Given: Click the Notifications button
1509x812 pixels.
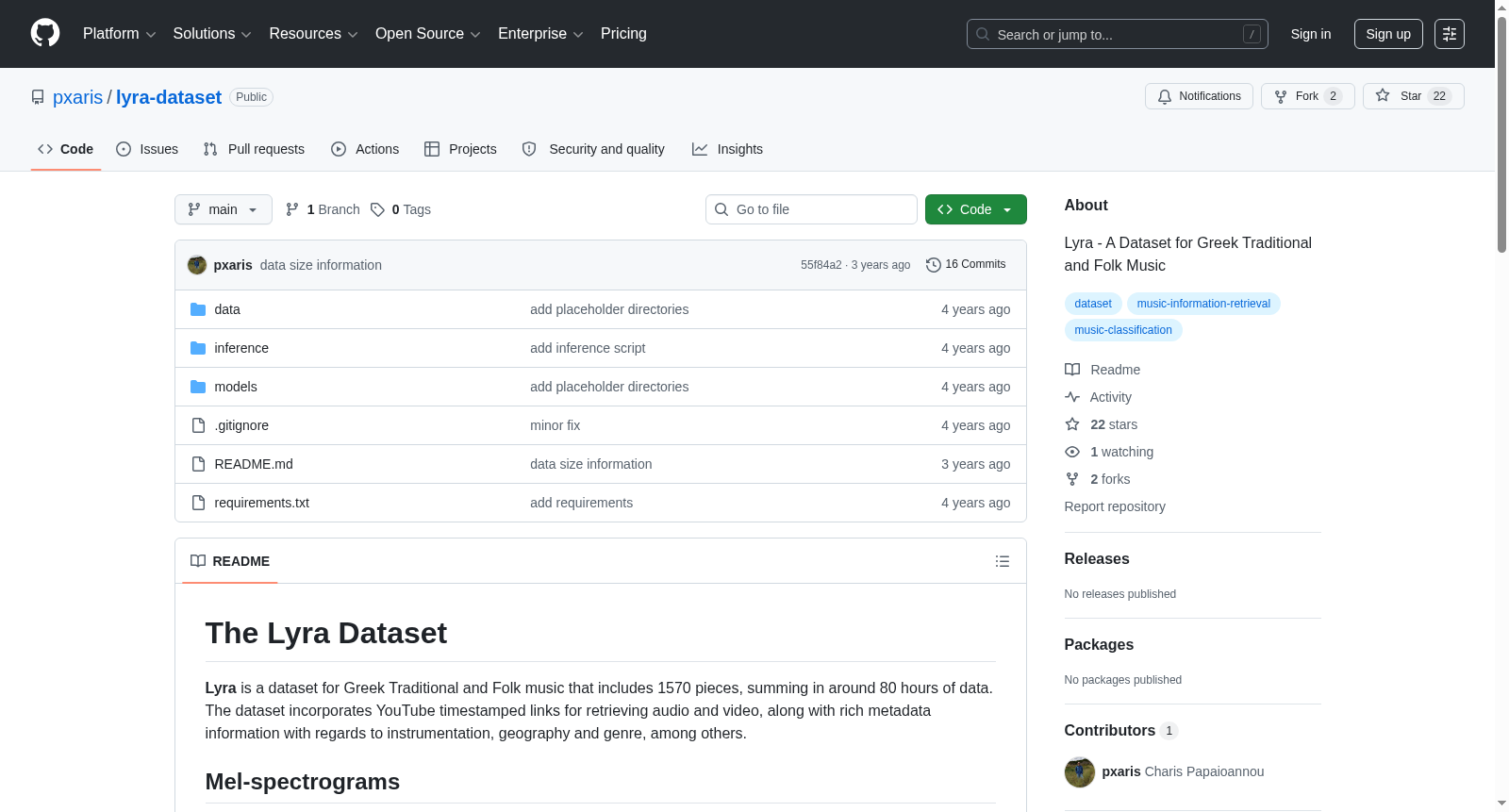Looking at the screenshot, I should pos(1199,96).
